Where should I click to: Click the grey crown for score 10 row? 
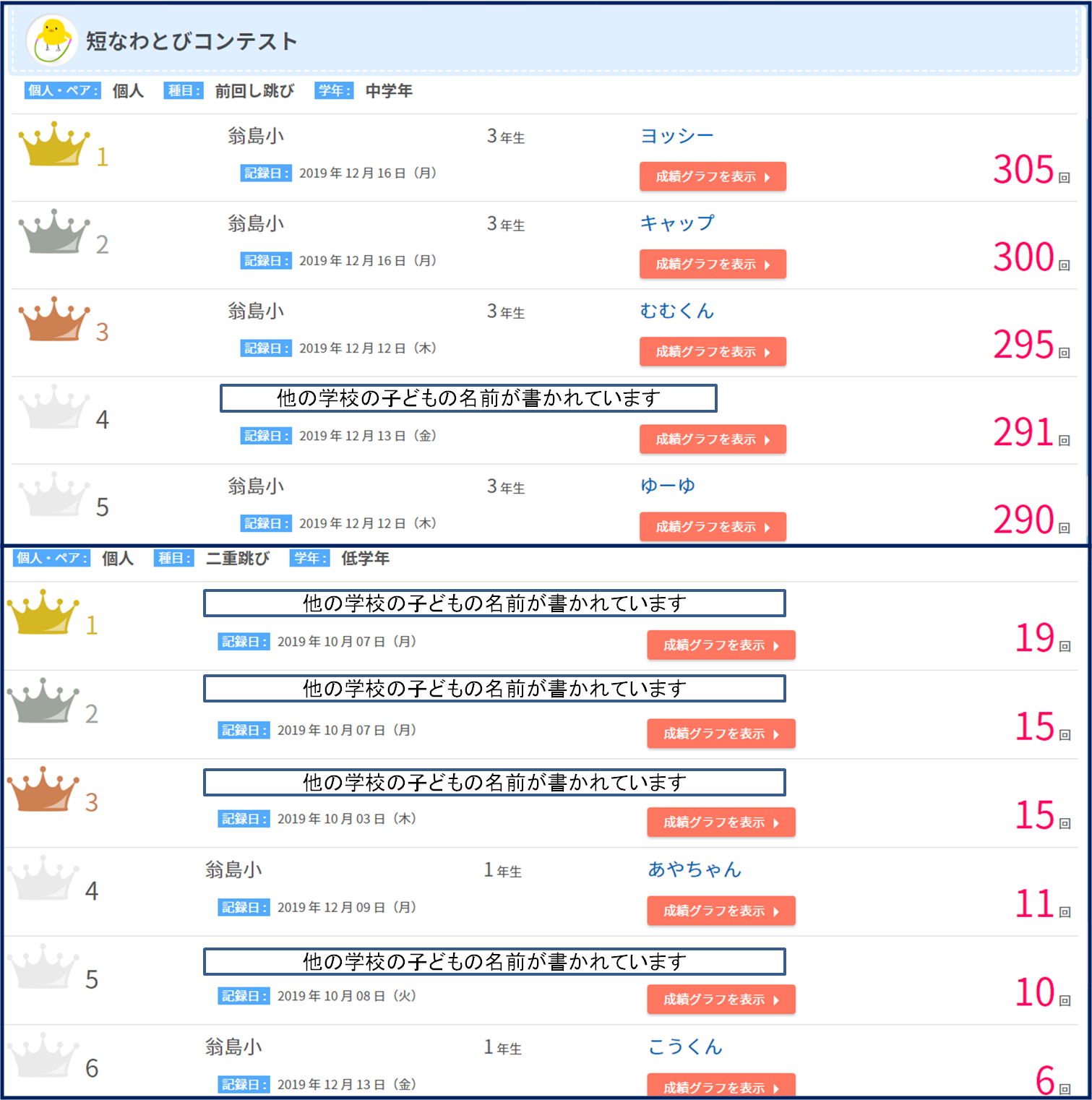click(43, 966)
